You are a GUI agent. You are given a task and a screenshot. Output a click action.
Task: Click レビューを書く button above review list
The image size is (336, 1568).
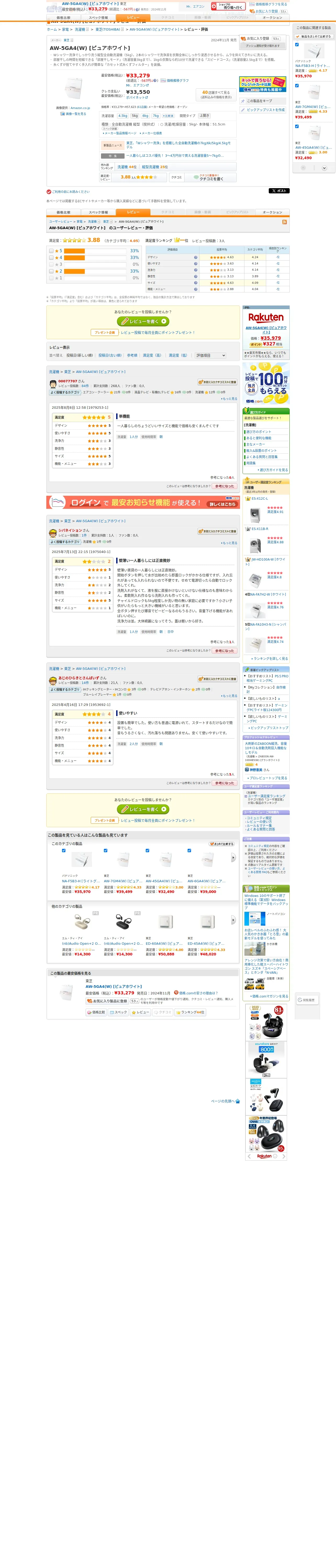point(143,321)
